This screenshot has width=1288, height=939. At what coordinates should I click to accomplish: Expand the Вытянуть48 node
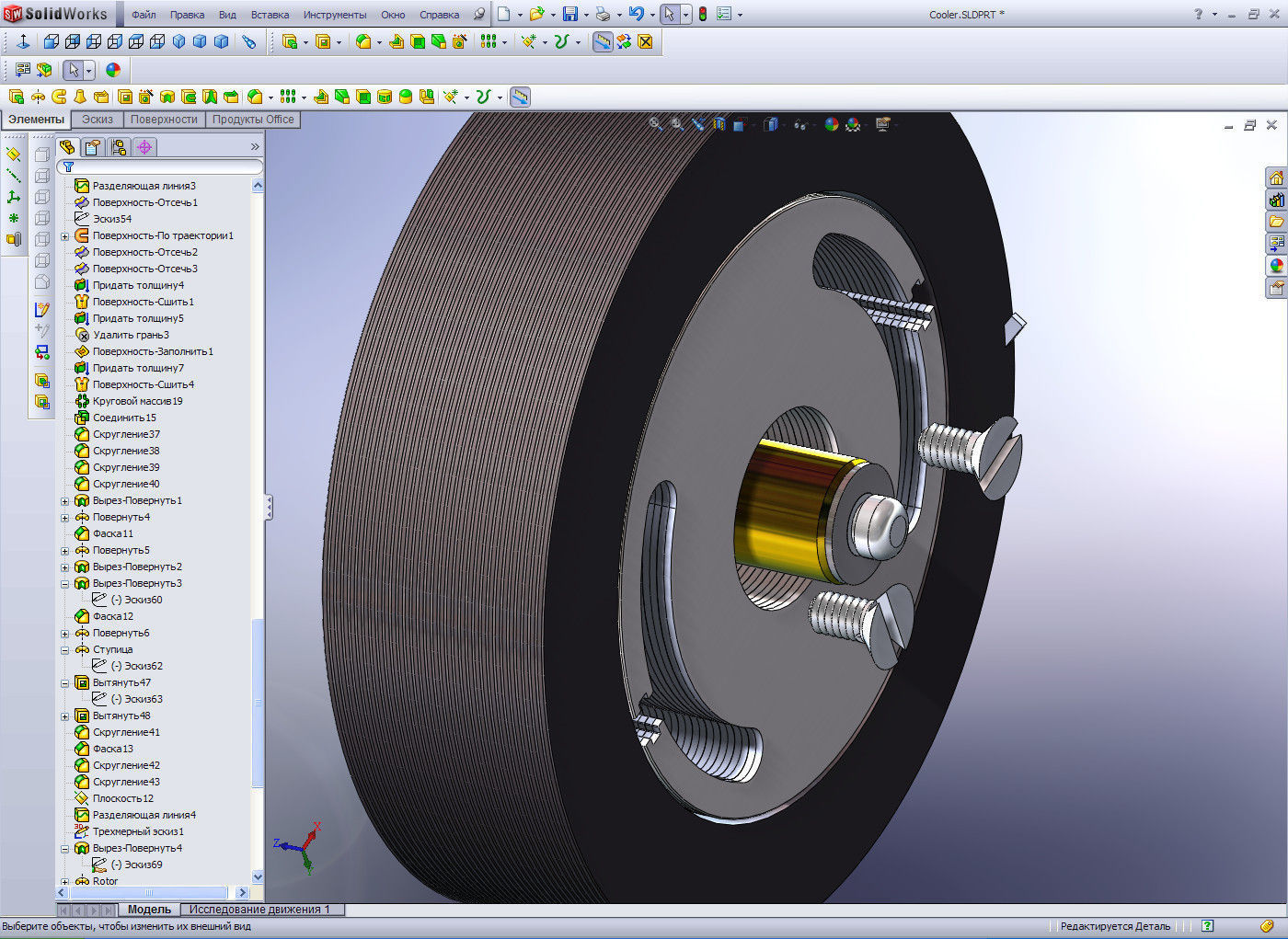65,716
